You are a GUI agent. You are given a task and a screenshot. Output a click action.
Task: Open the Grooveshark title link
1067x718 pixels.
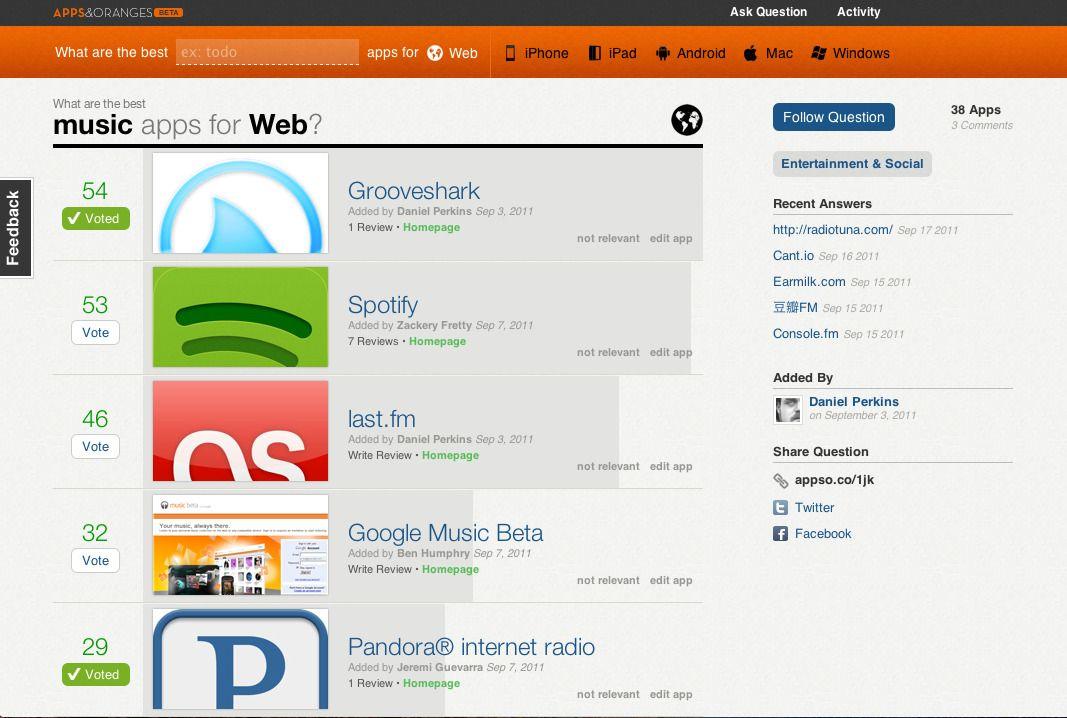click(414, 191)
